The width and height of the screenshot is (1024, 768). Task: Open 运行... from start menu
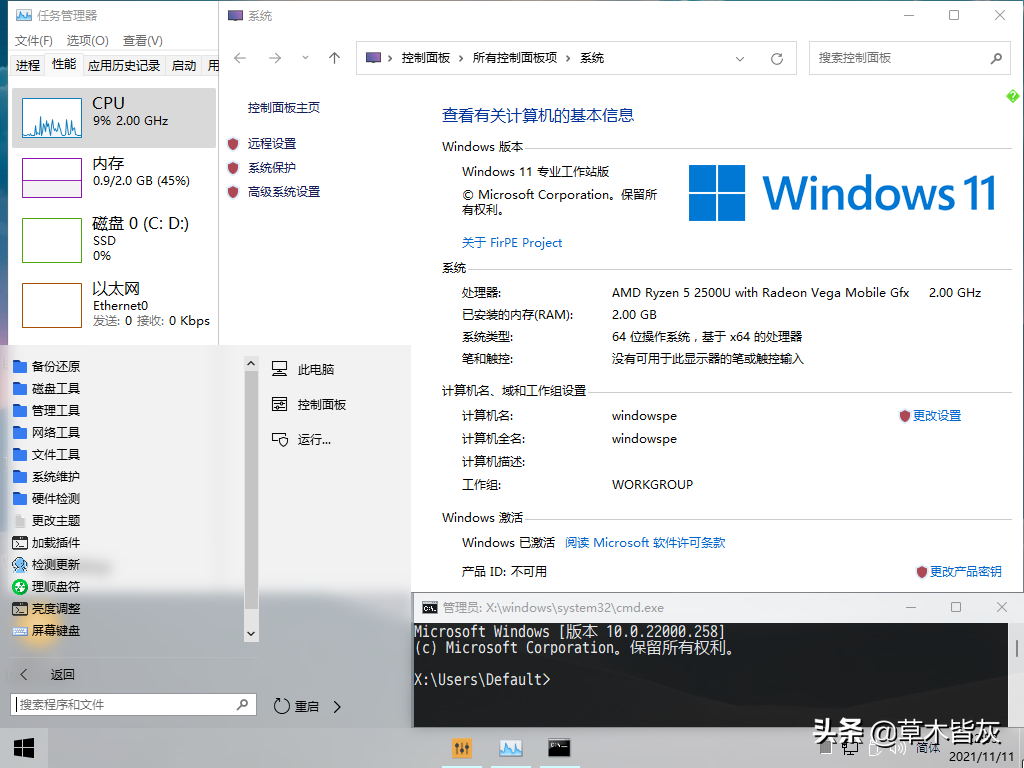click(x=302, y=440)
